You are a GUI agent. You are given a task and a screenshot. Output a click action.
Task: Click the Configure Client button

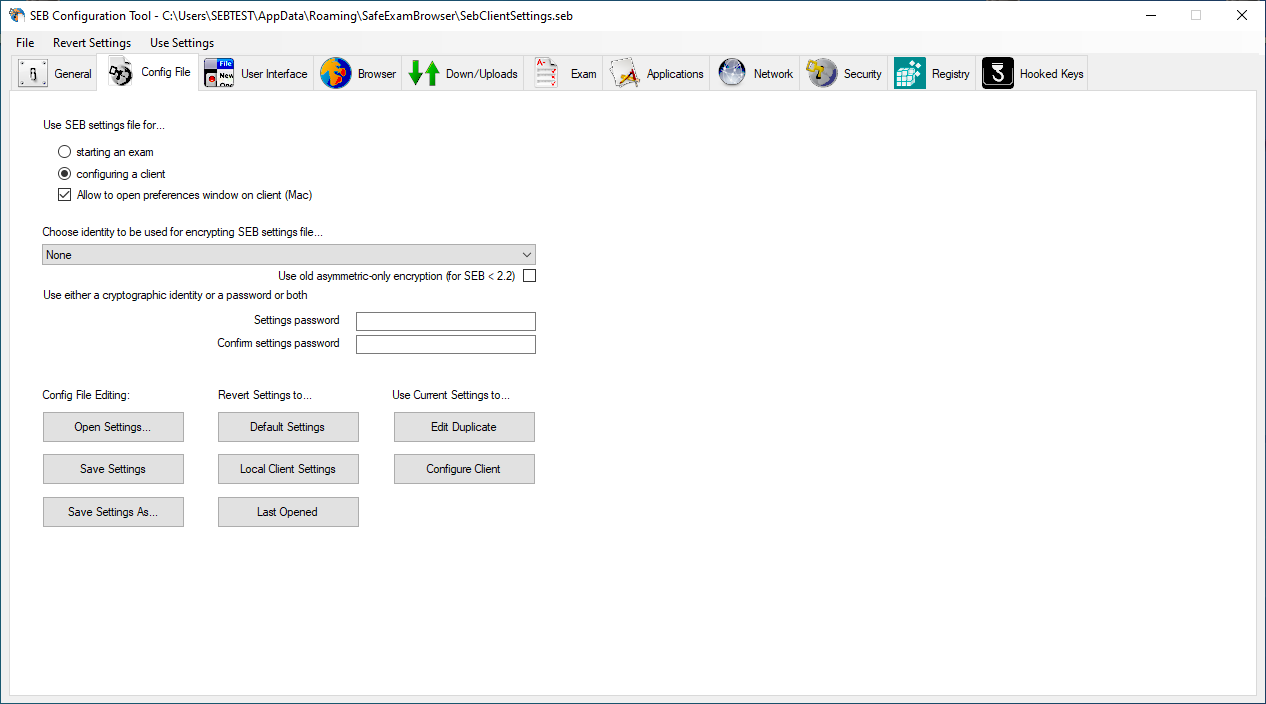(464, 469)
